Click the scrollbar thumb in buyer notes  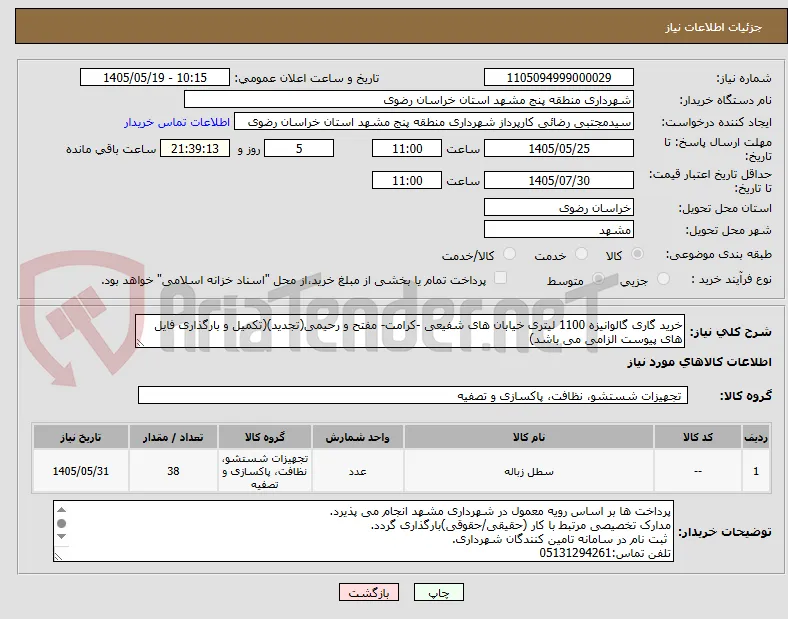click(62, 524)
